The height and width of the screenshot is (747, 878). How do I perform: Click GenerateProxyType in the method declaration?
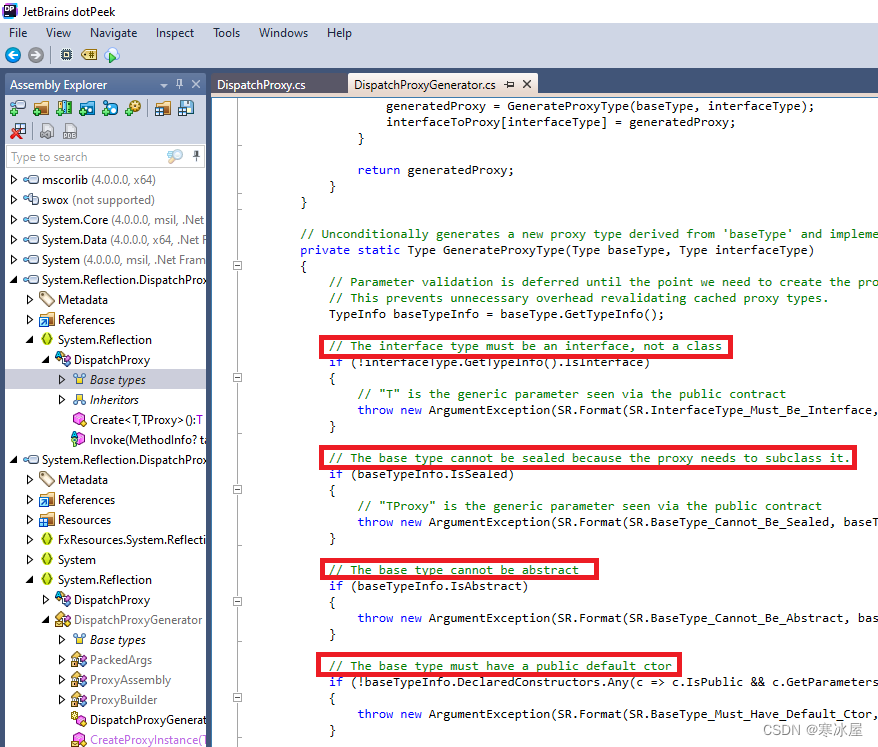(503, 250)
